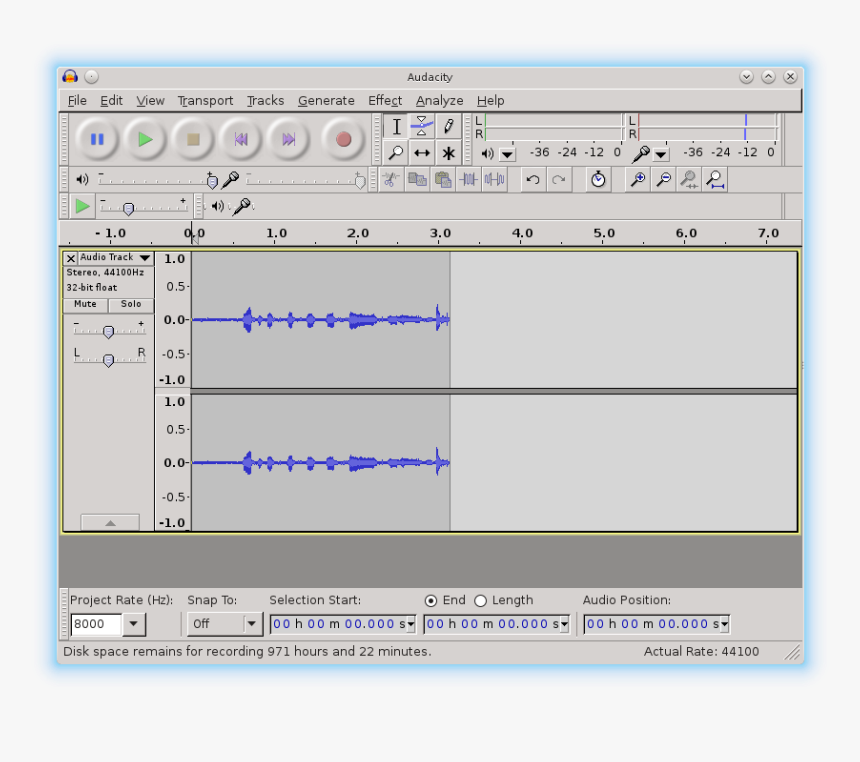860x762 pixels.
Task: Select the Multi-Tool mode
Action: 448,152
